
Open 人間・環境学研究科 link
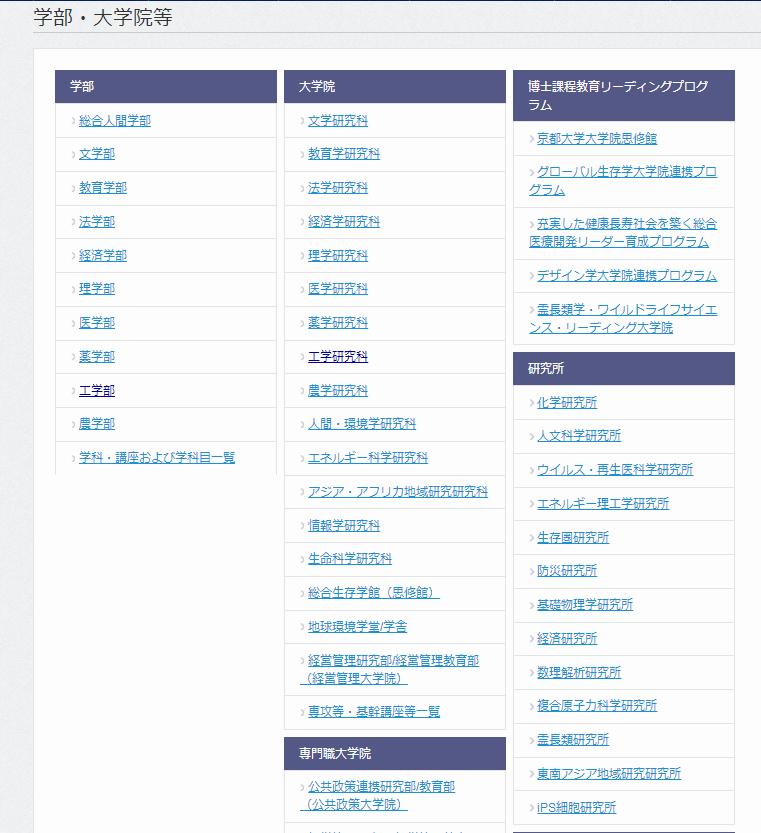pyautogui.click(x=361, y=424)
